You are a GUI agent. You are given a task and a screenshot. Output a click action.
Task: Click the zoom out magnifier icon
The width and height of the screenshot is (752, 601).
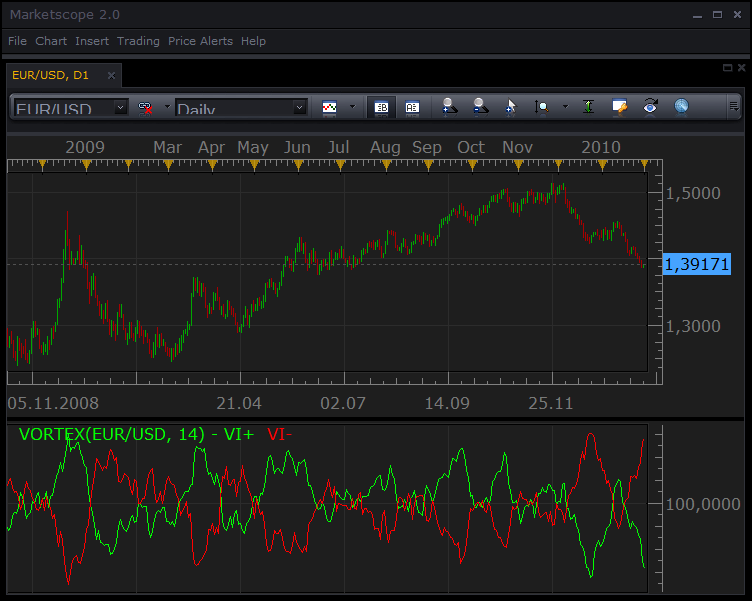tap(480, 106)
